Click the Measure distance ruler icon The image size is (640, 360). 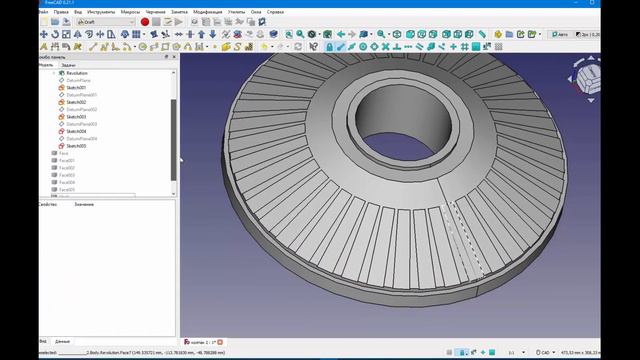(x=482, y=34)
